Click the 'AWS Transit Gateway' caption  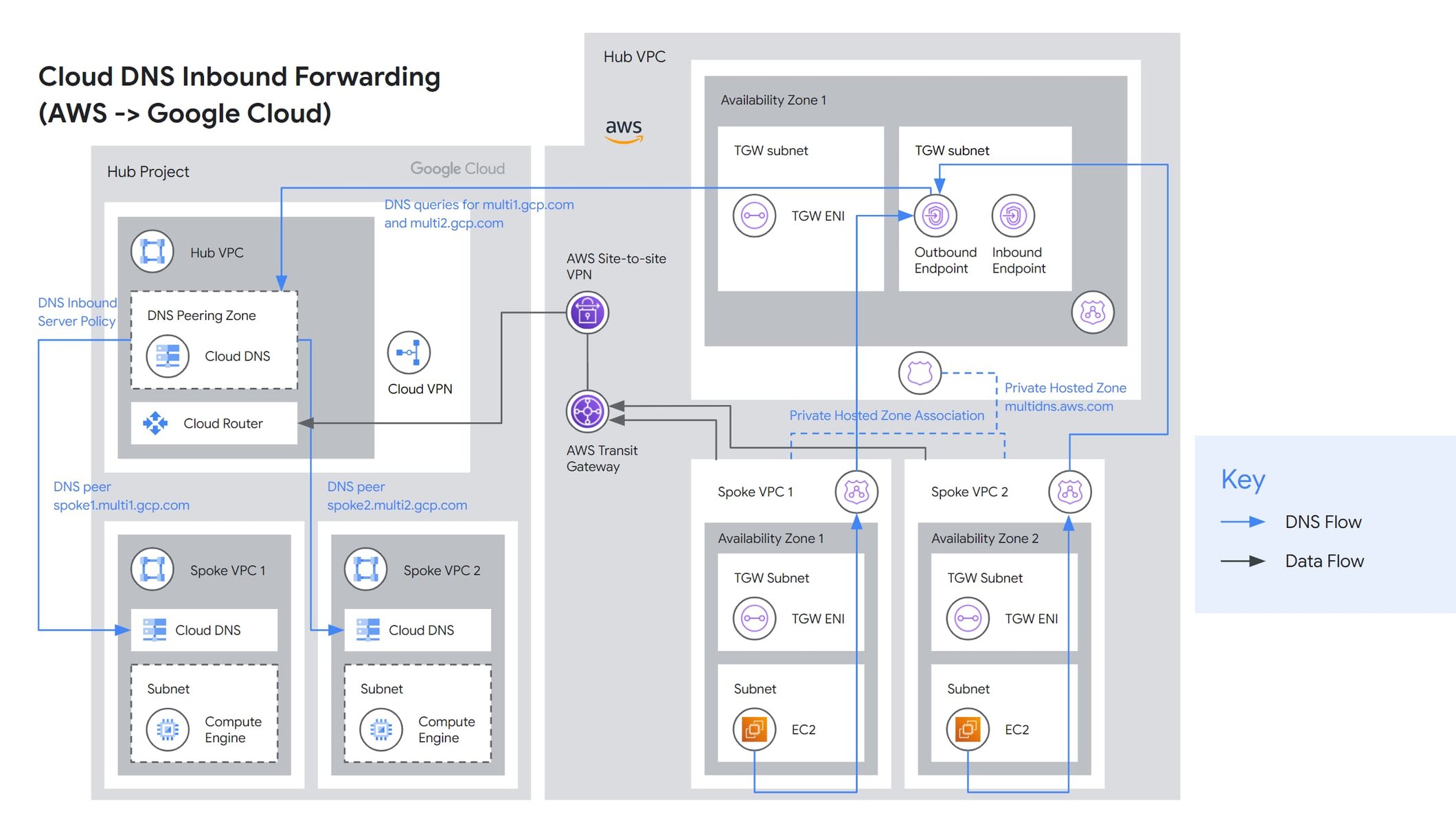pyautogui.click(x=602, y=459)
